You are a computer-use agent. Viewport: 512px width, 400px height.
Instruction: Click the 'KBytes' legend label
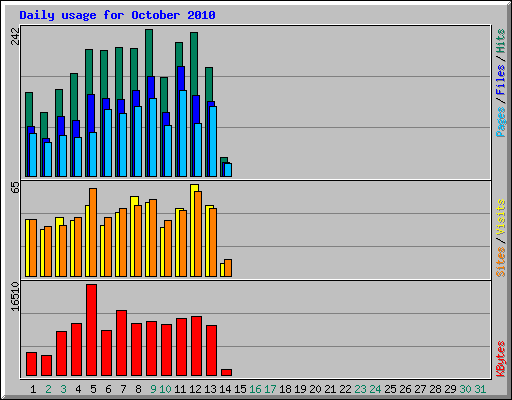(x=500, y=359)
